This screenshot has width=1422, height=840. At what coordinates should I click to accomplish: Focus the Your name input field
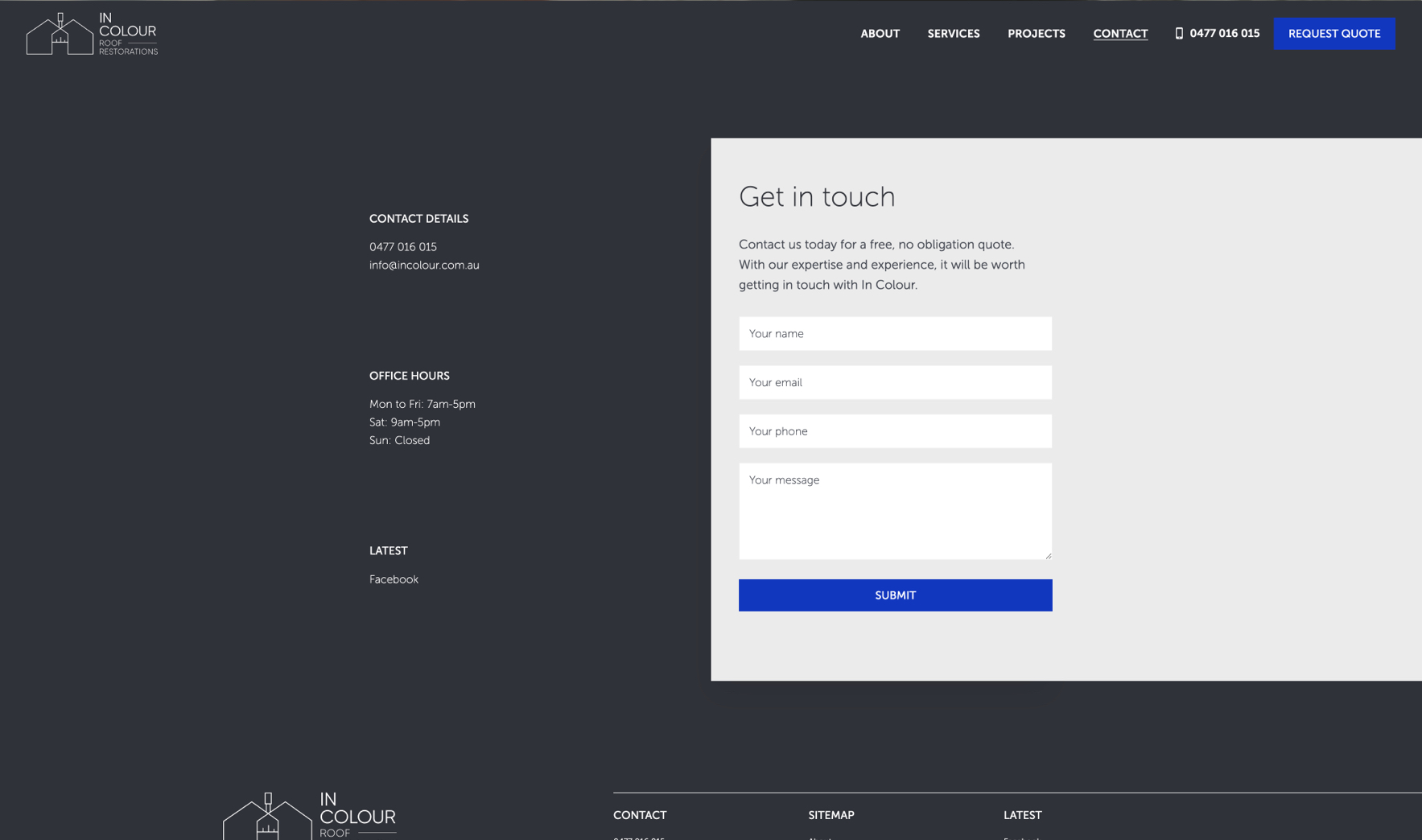pyautogui.click(x=895, y=334)
